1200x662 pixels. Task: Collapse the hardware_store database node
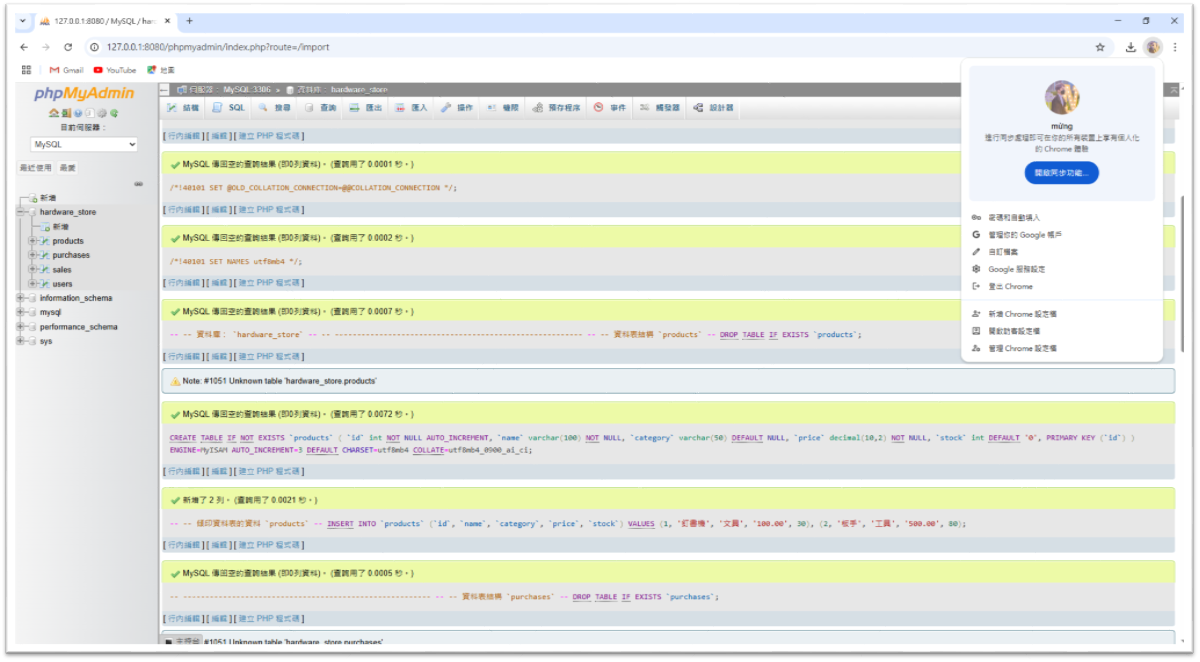20,212
